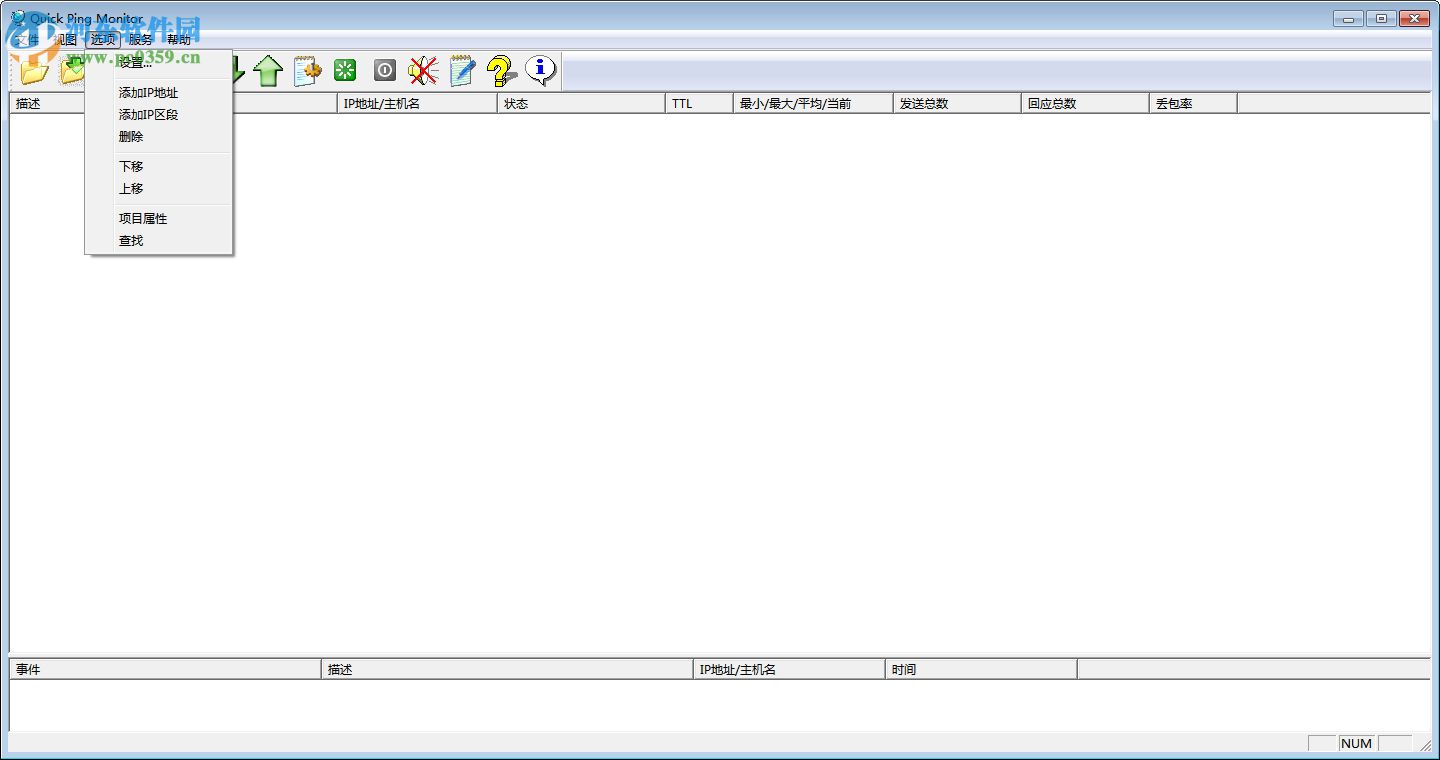Click the green down arrow to move item down

[232, 70]
